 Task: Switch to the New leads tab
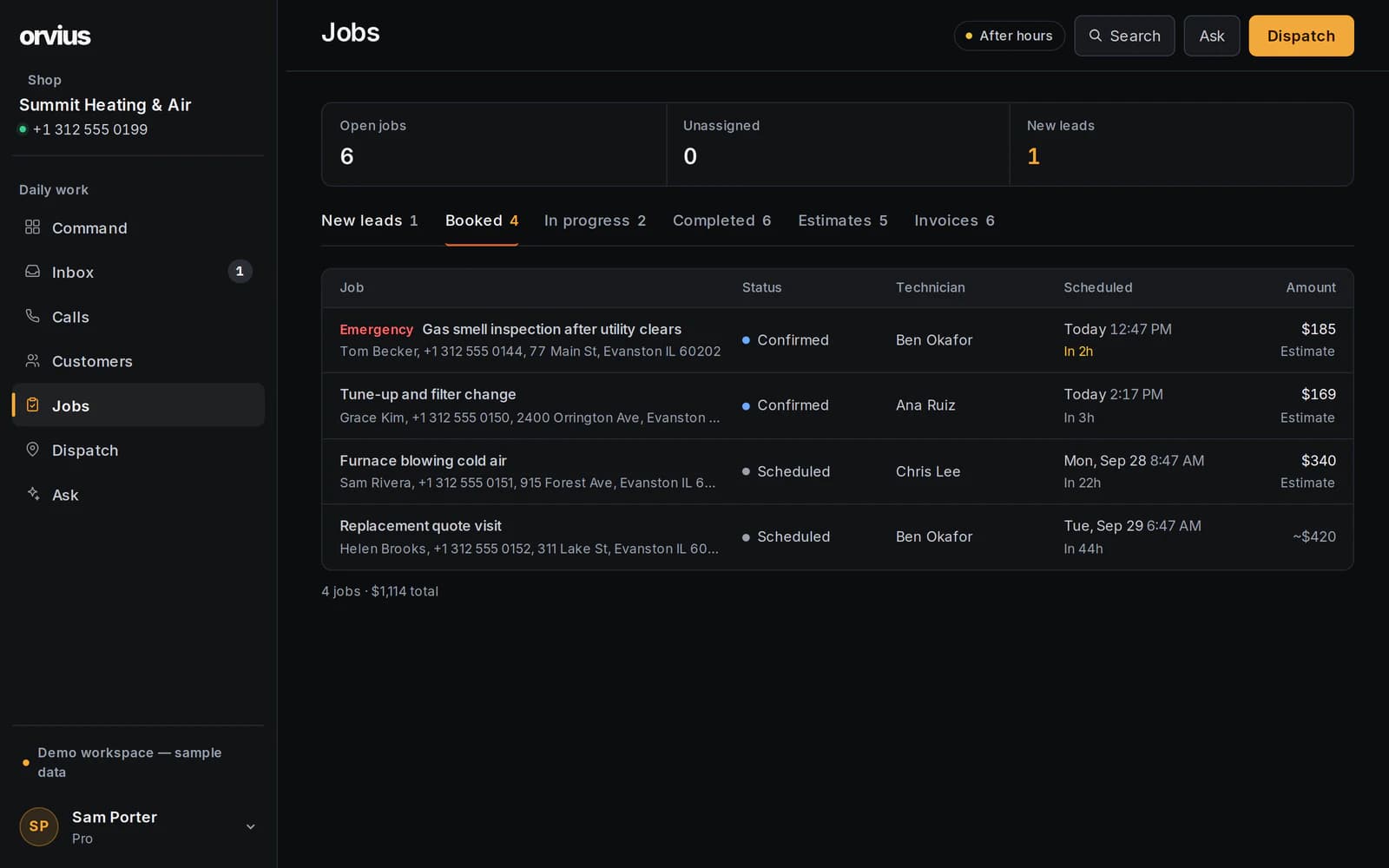click(x=370, y=220)
